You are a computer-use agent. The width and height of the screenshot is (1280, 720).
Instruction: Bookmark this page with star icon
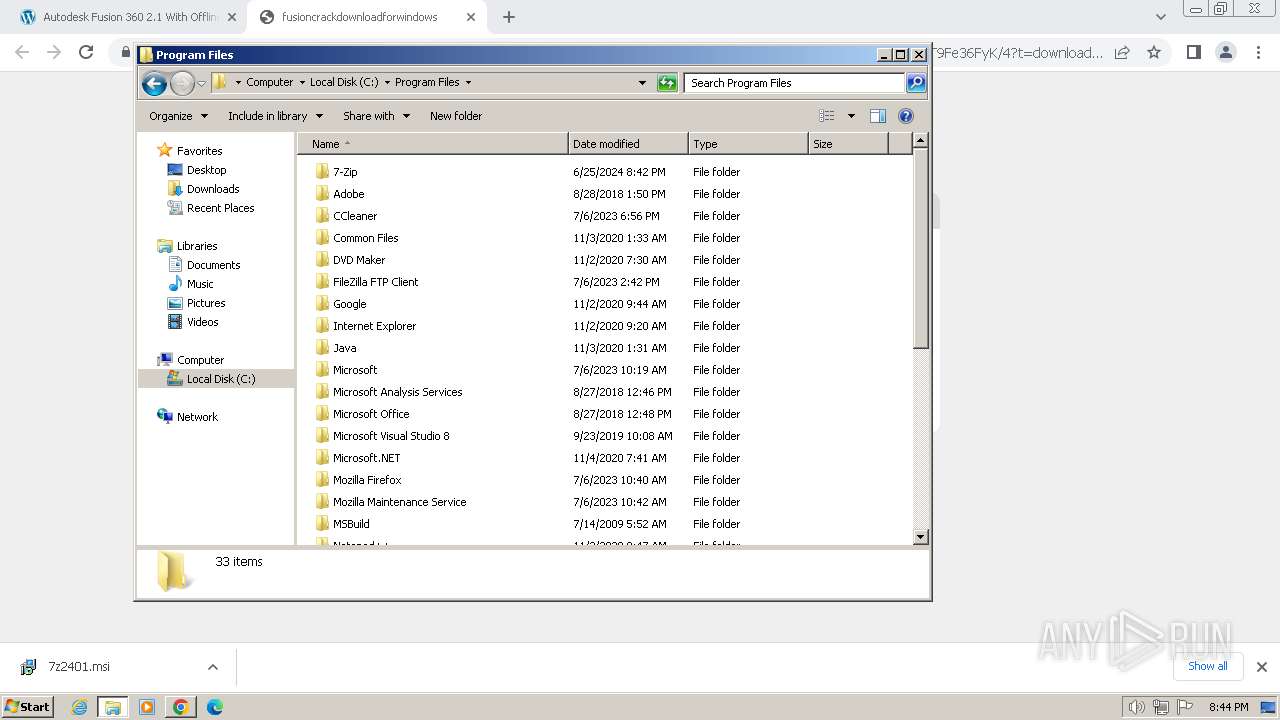pos(1154,52)
